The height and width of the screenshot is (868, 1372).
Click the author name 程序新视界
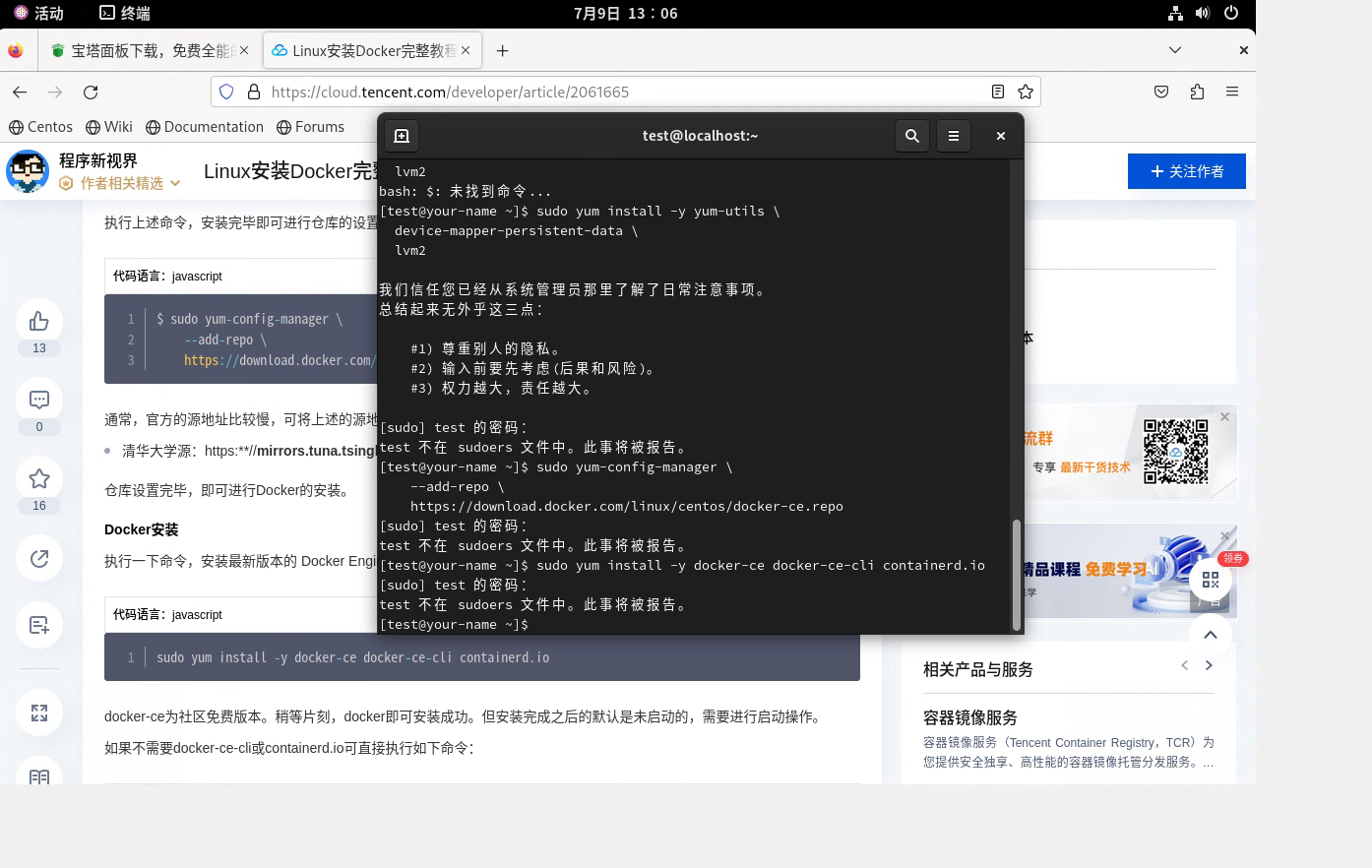point(98,160)
